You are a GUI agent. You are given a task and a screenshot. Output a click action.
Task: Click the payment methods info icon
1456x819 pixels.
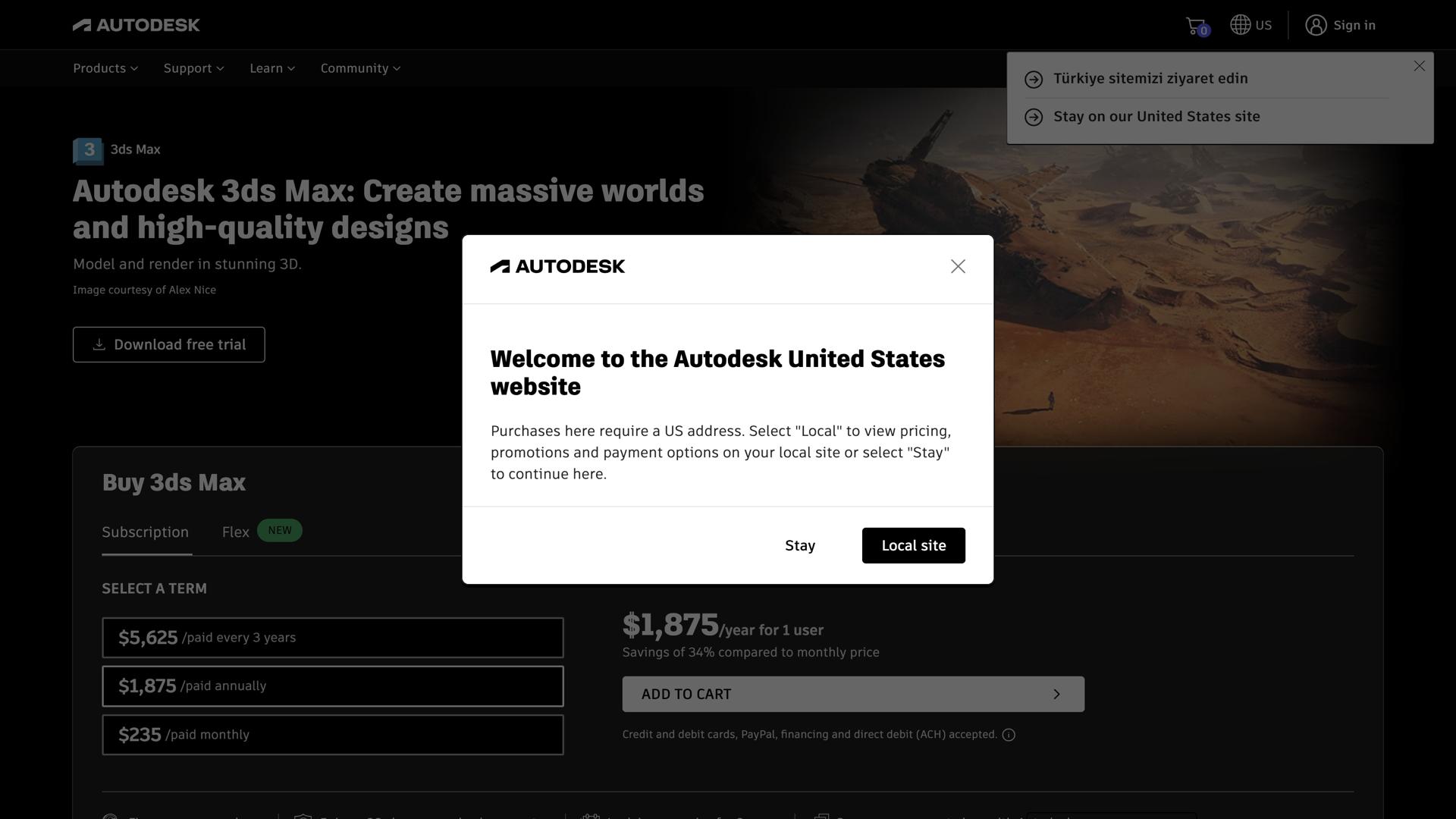[1009, 735]
